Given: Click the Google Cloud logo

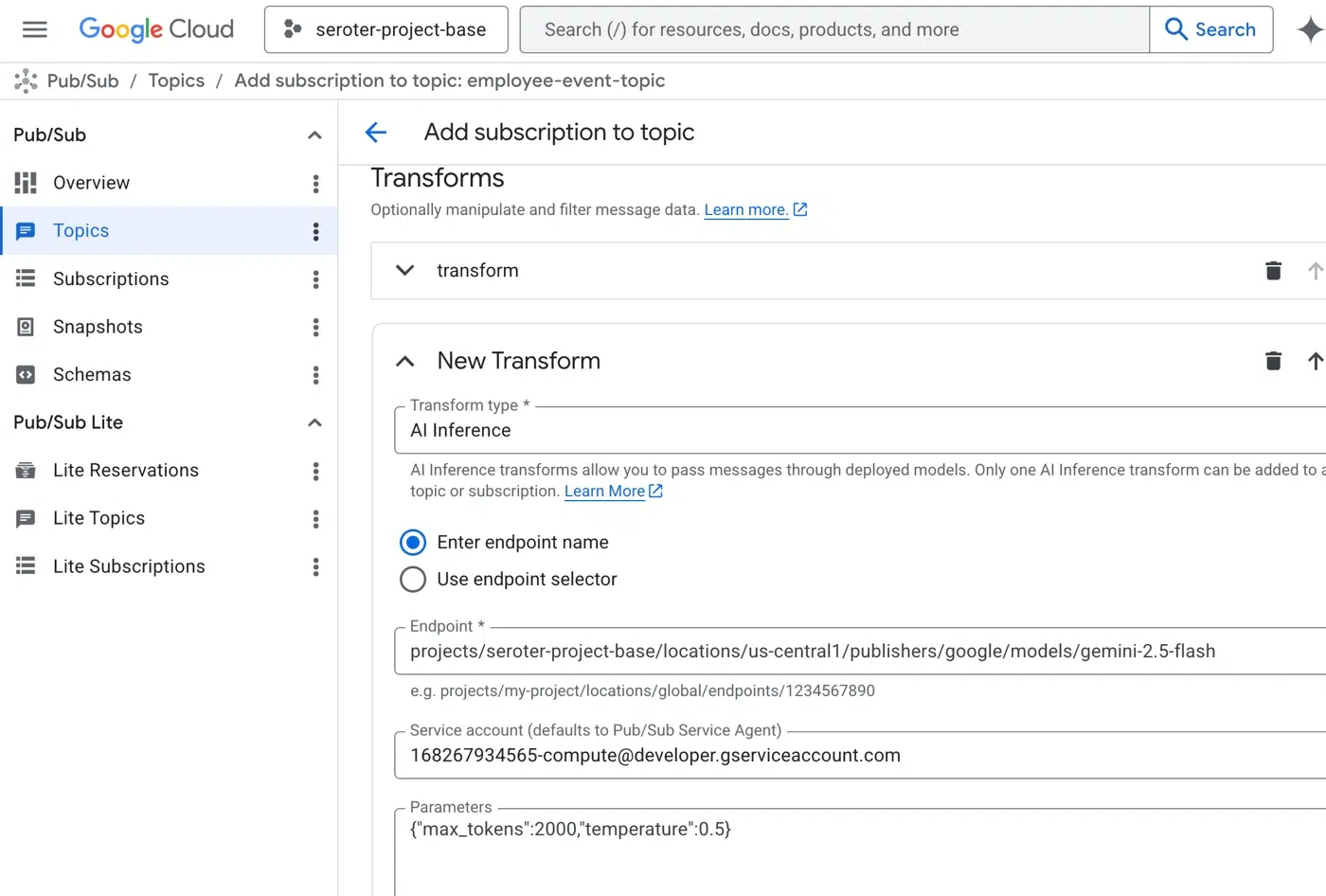Looking at the screenshot, I should coord(156,29).
